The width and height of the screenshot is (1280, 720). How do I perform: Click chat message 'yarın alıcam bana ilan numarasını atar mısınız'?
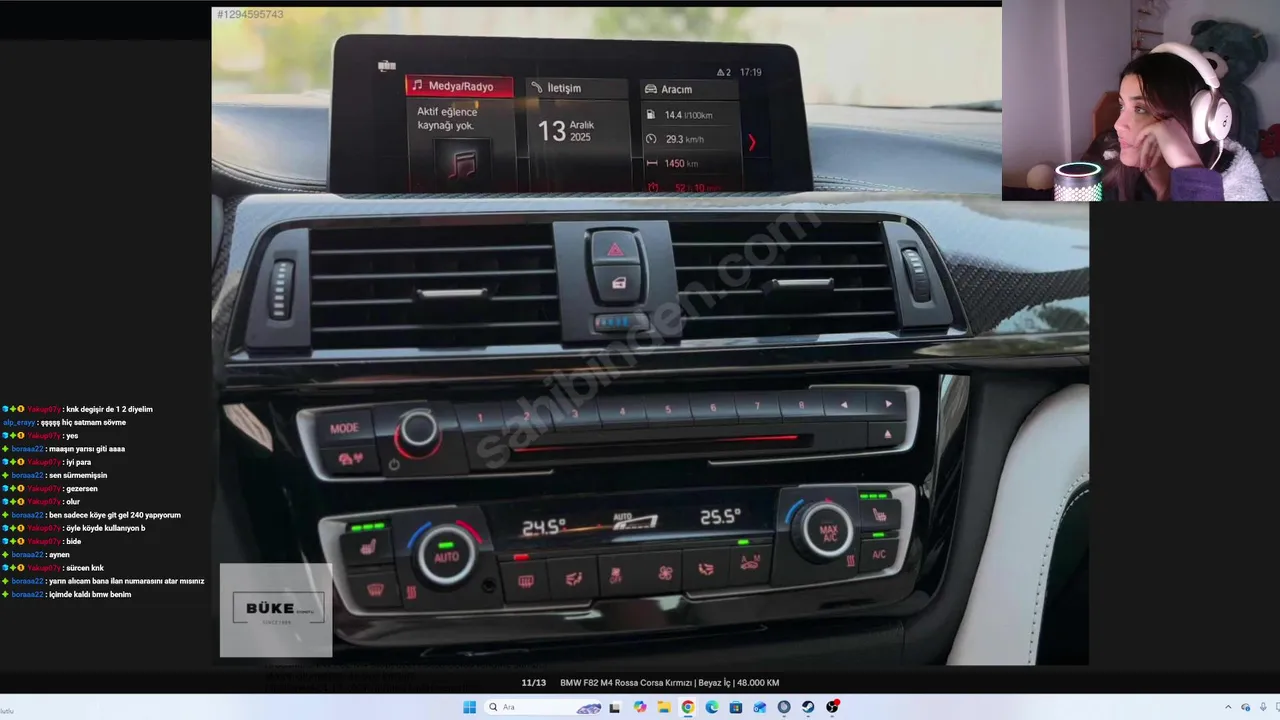point(126,581)
